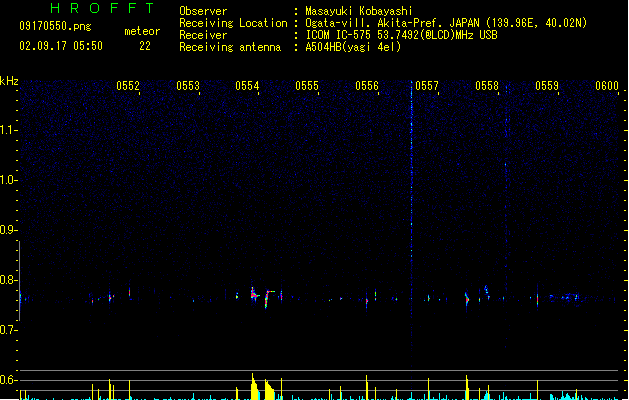Select the file name 09170550.png
The height and width of the screenshot is (400, 629).
(x=55, y=26)
